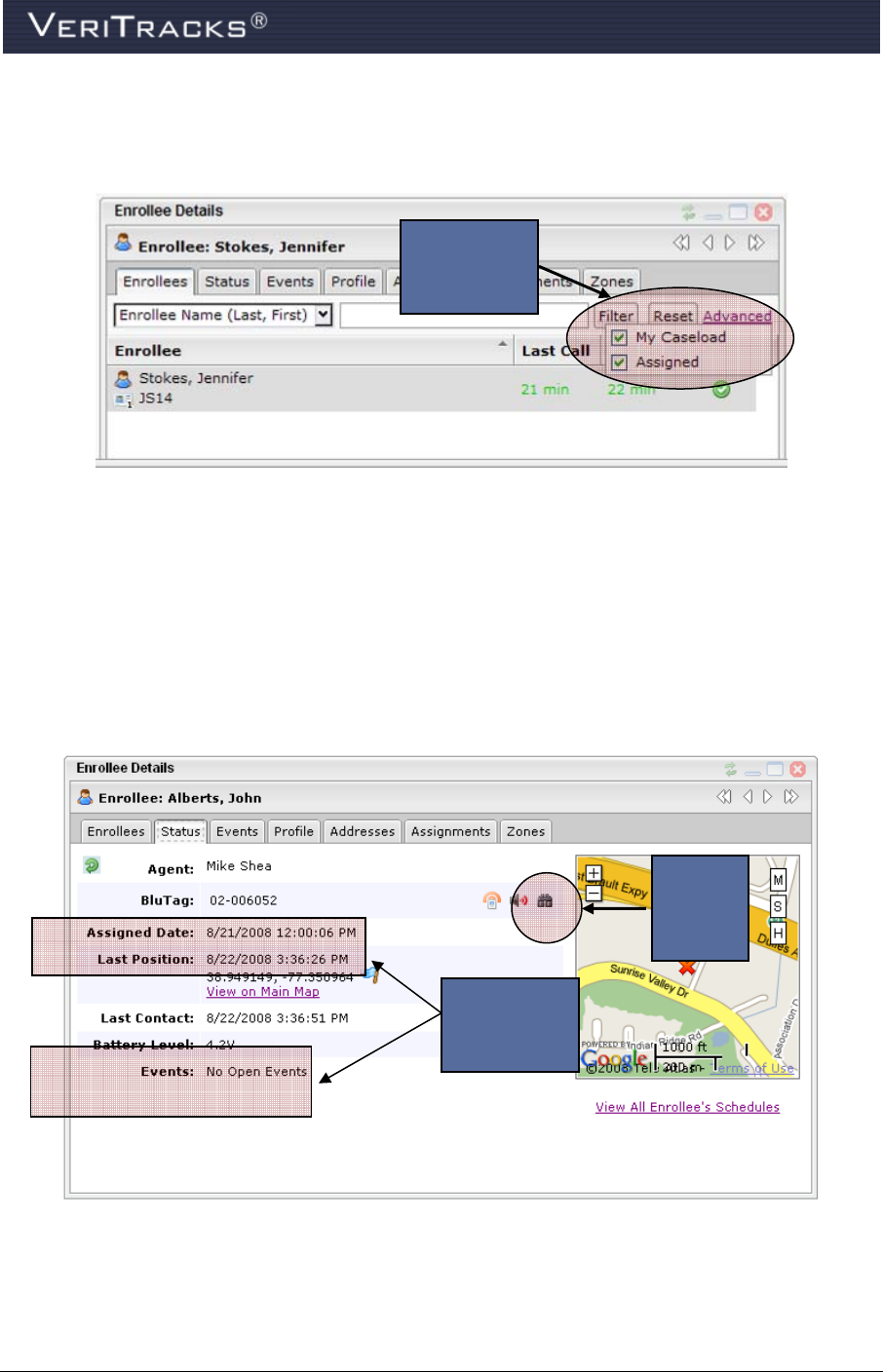Switch mini map to M (map) view
The height and width of the screenshot is (1372, 883).
778,880
